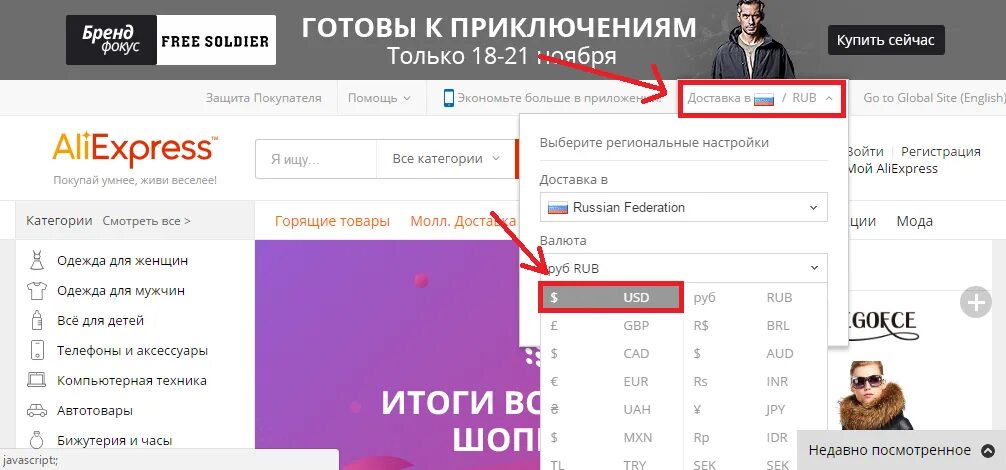Expand the Помощь menu
1006x470 pixels.
pyautogui.click(x=379, y=98)
